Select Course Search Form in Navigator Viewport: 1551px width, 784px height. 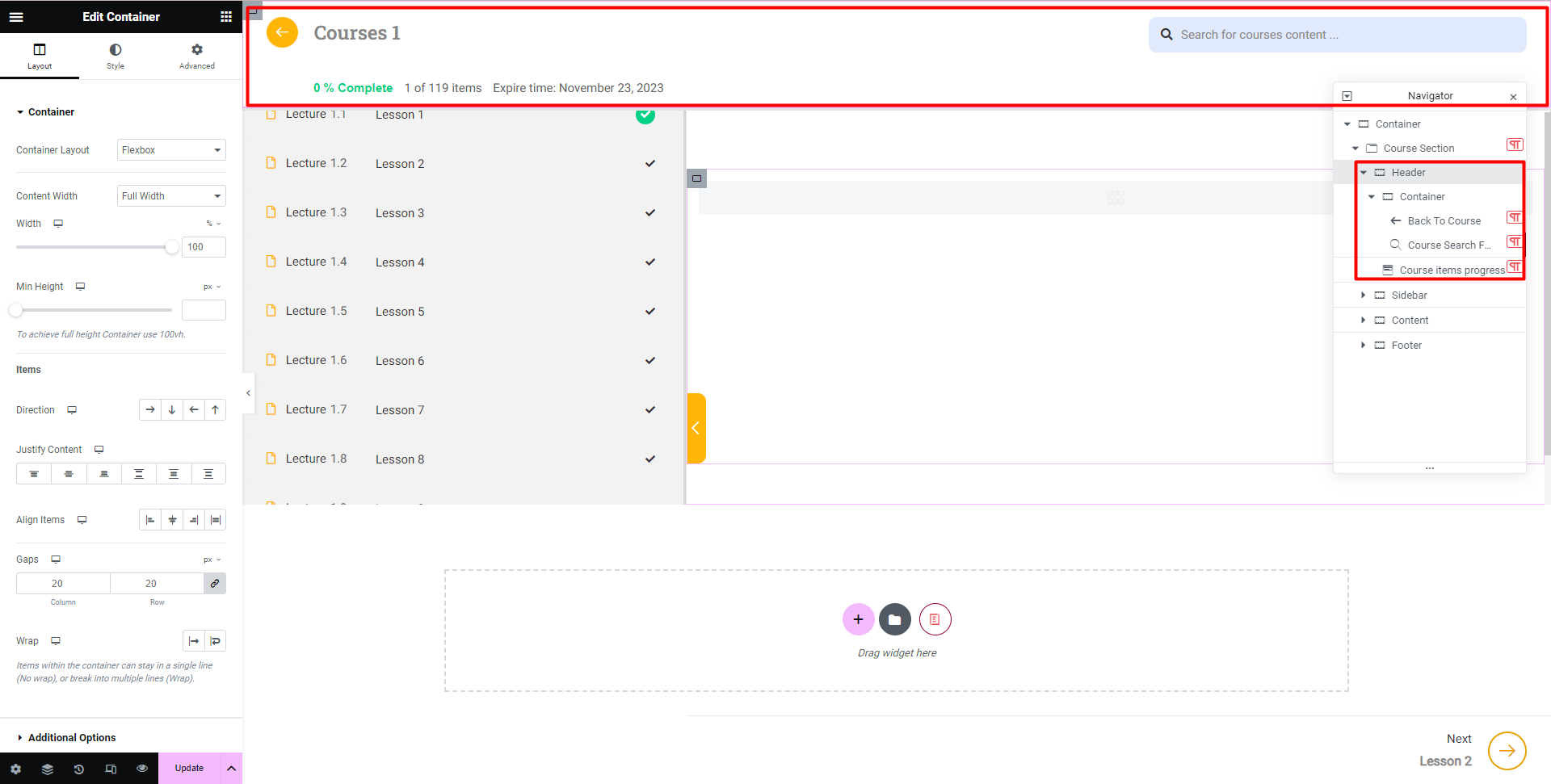coord(1448,245)
